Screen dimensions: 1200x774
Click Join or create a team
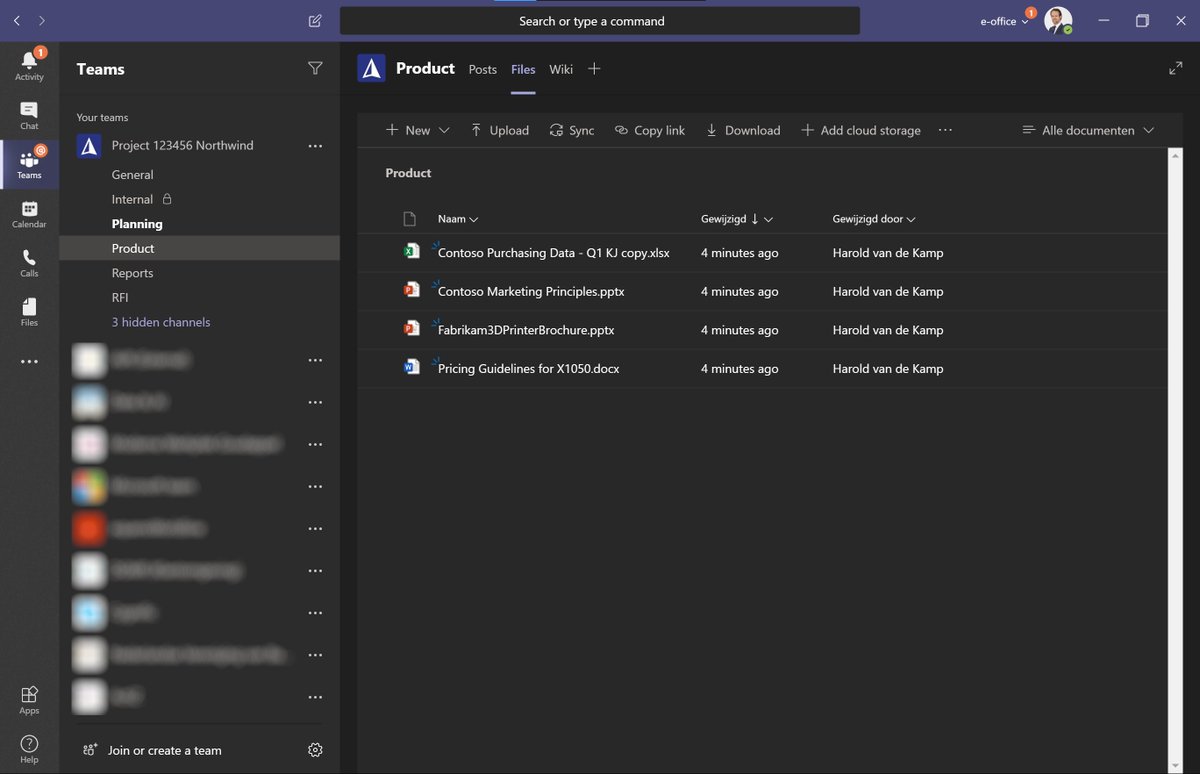pyautogui.click(x=152, y=750)
